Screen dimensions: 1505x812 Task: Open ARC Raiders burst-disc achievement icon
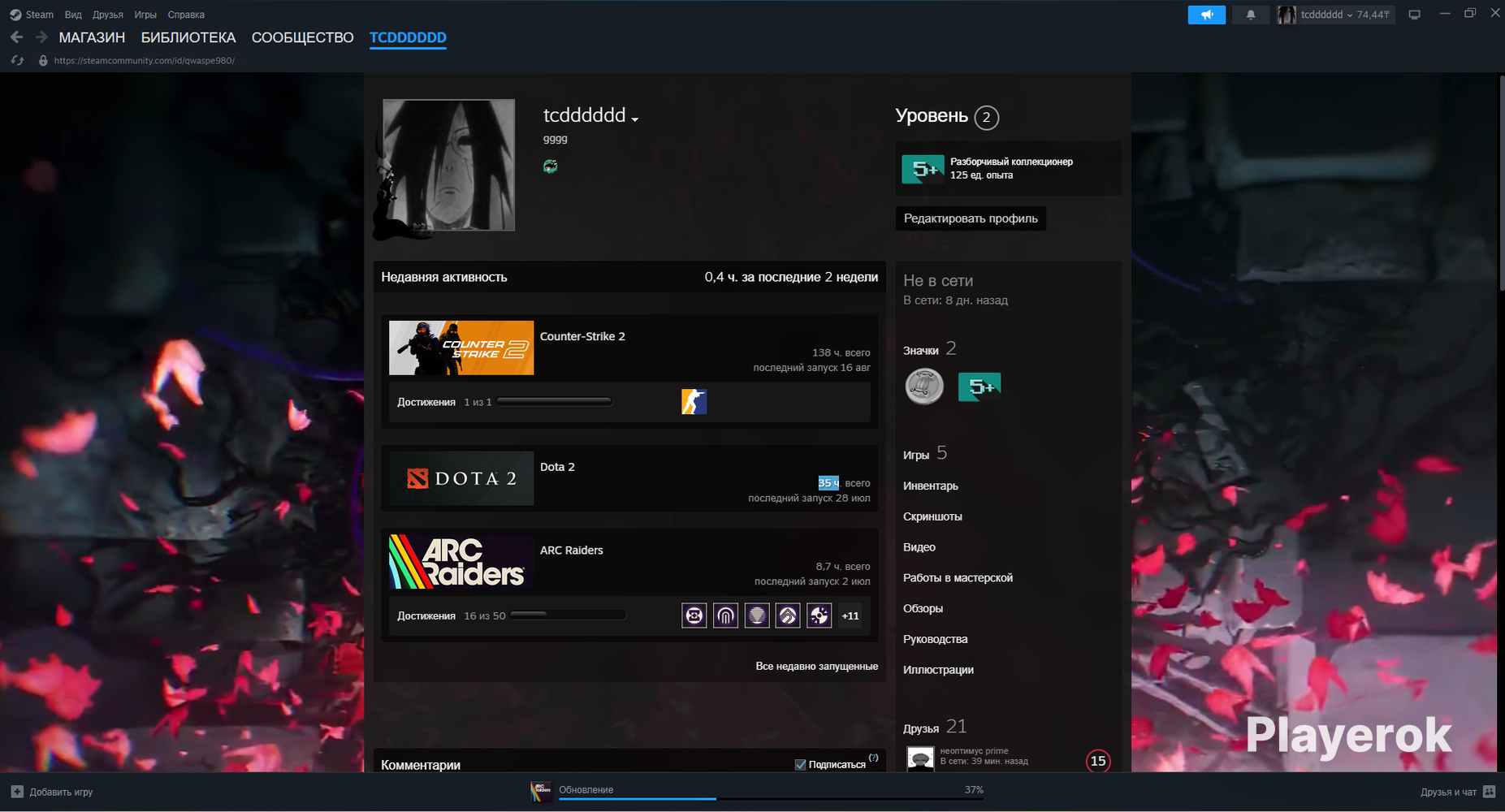820,615
